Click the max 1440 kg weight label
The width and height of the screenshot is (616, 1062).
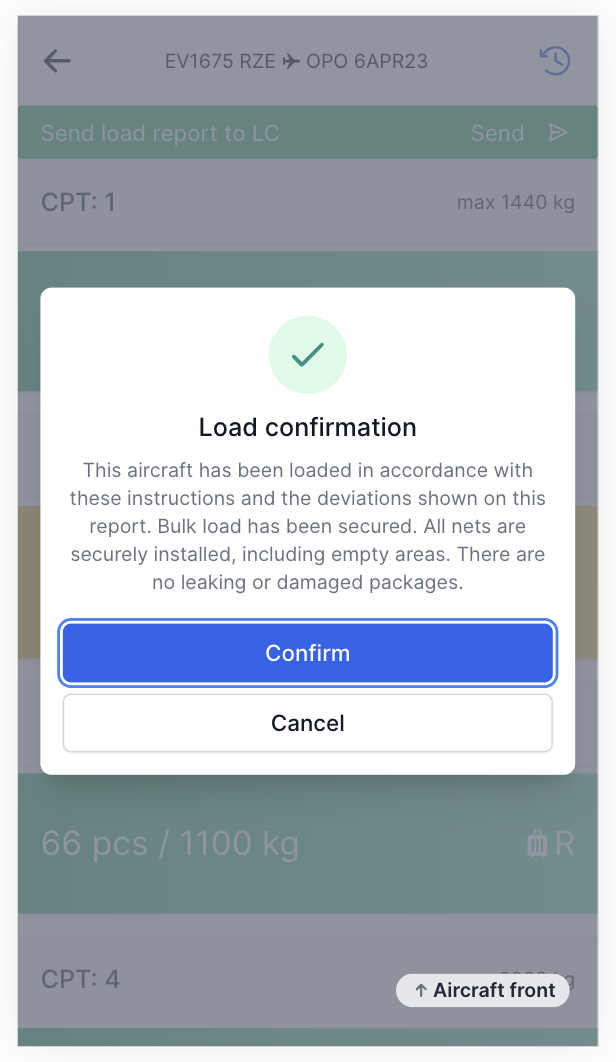pyautogui.click(x=515, y=202)
